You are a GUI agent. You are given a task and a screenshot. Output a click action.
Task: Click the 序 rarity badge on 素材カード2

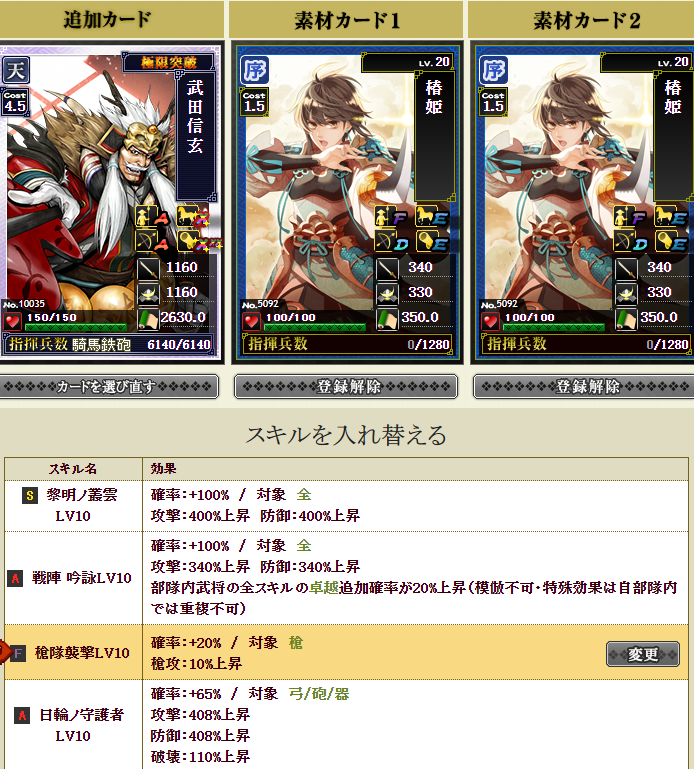pyautogui.click(x=493, y=70)
